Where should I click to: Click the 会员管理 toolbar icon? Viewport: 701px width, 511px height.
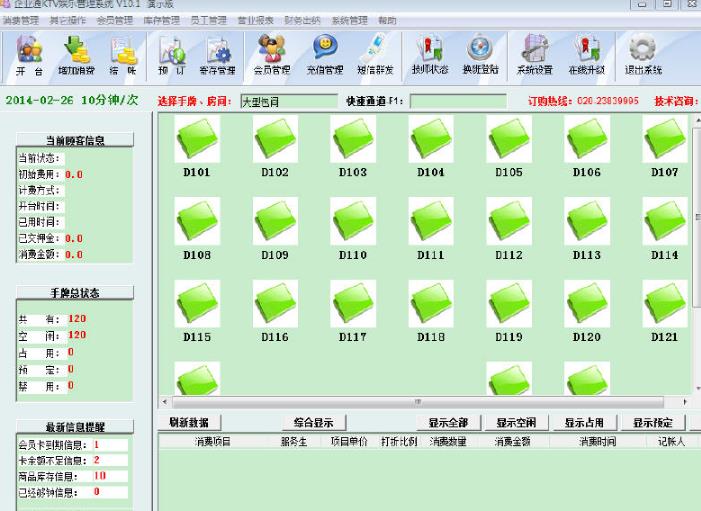pos(272,55)
